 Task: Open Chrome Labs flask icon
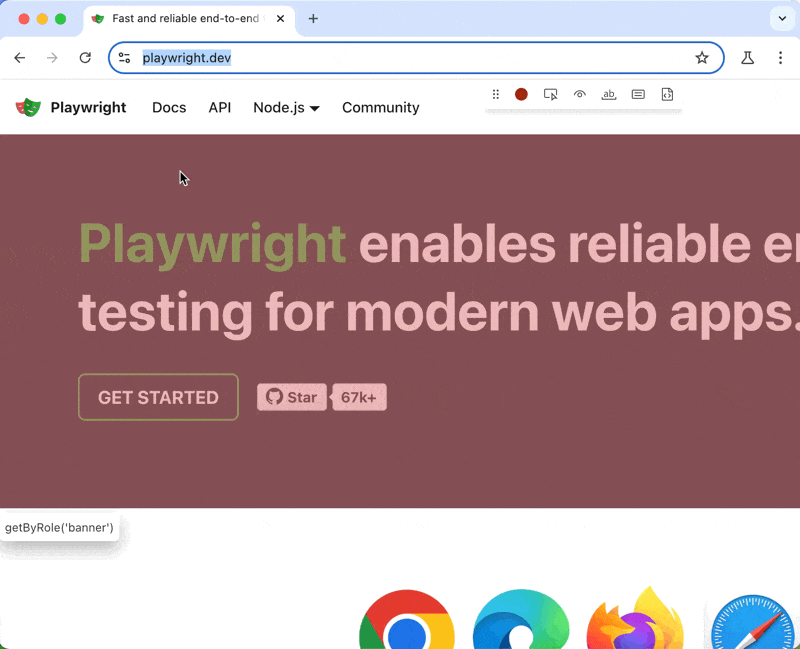747,58
